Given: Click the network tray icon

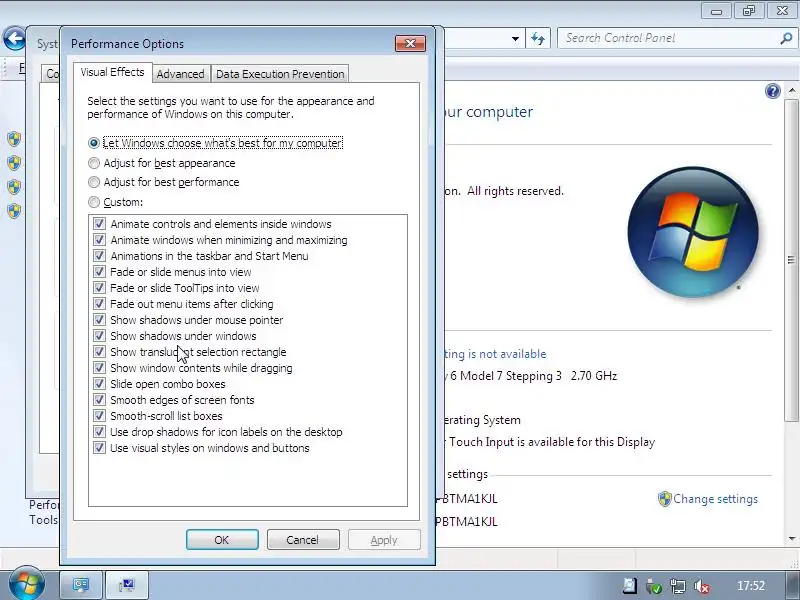Looking at the screenshot, I should tap(678, 586).
